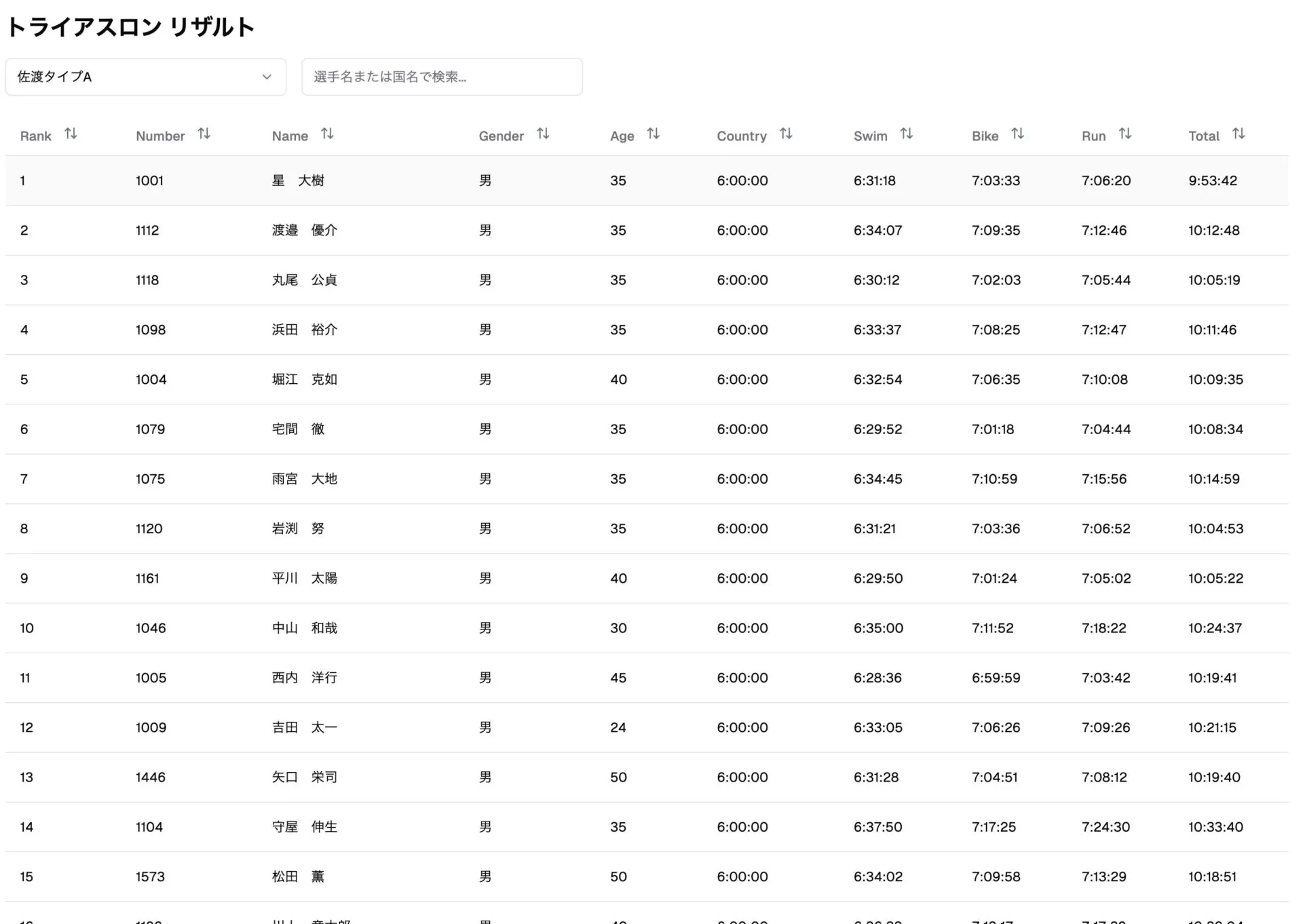The height and width of the screenshot is (924, 1303).
Task: Click the row for 西内 洋行
Action: (304, 678)
